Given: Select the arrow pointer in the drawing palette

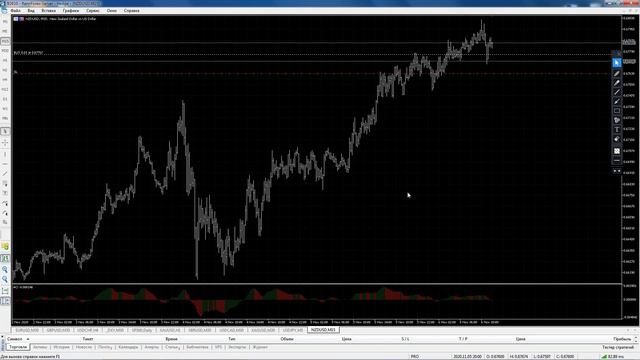Looking at the screenshot, I should pyautogui.click(x=617, y=62).
